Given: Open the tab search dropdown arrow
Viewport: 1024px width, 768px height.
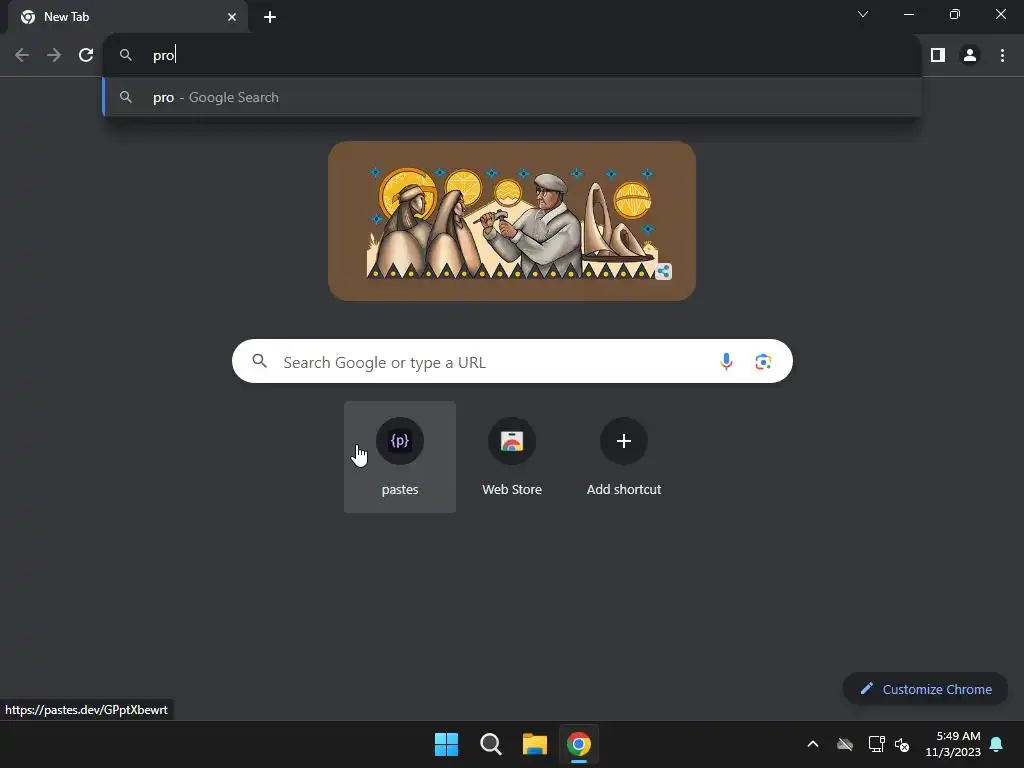Looking at the screenshot, I should click(863, 14).
